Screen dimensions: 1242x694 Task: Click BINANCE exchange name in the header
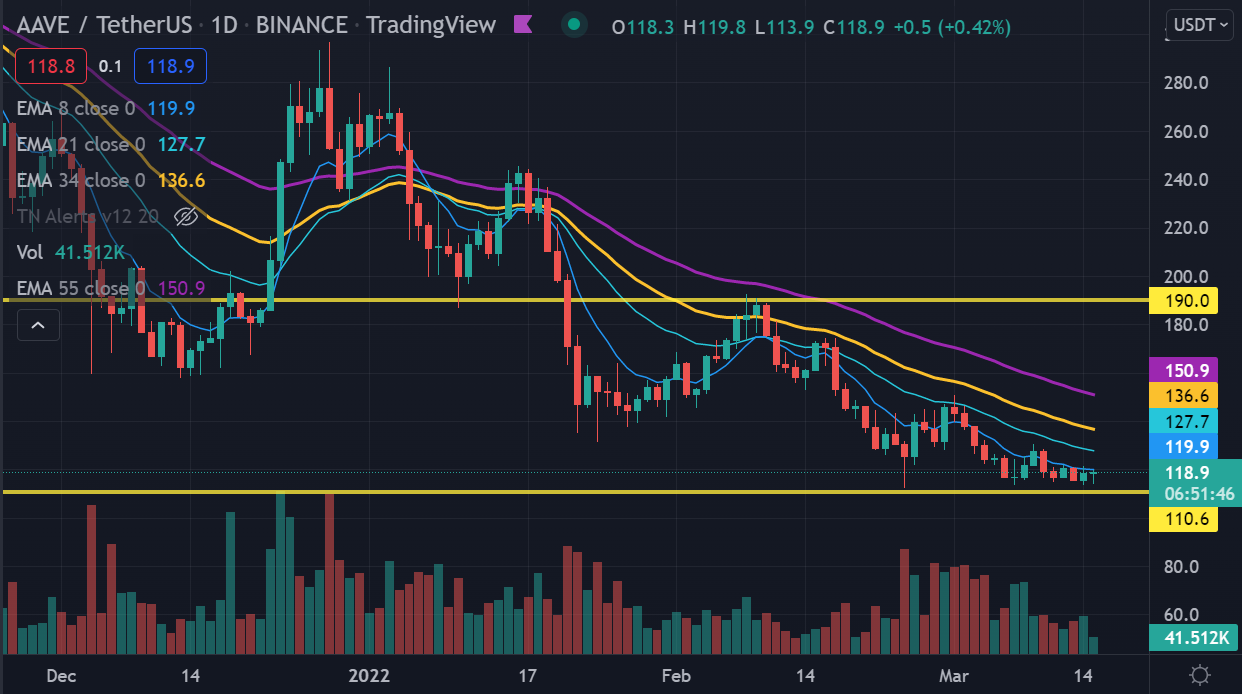(300, 24)
